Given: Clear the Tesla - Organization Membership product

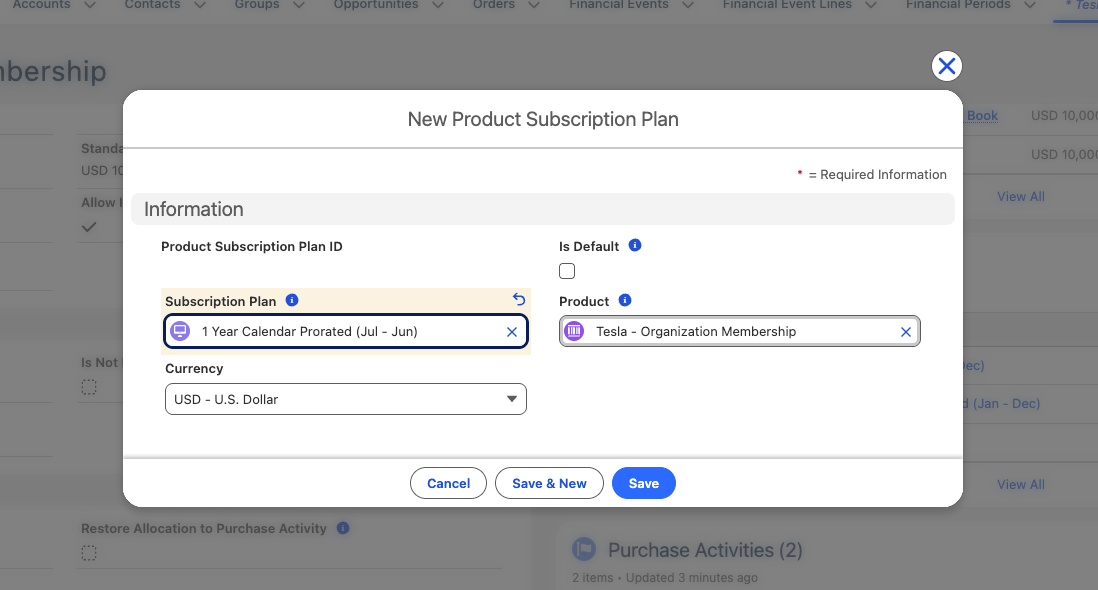Looking at the screenshot, I should click(905, 332).
